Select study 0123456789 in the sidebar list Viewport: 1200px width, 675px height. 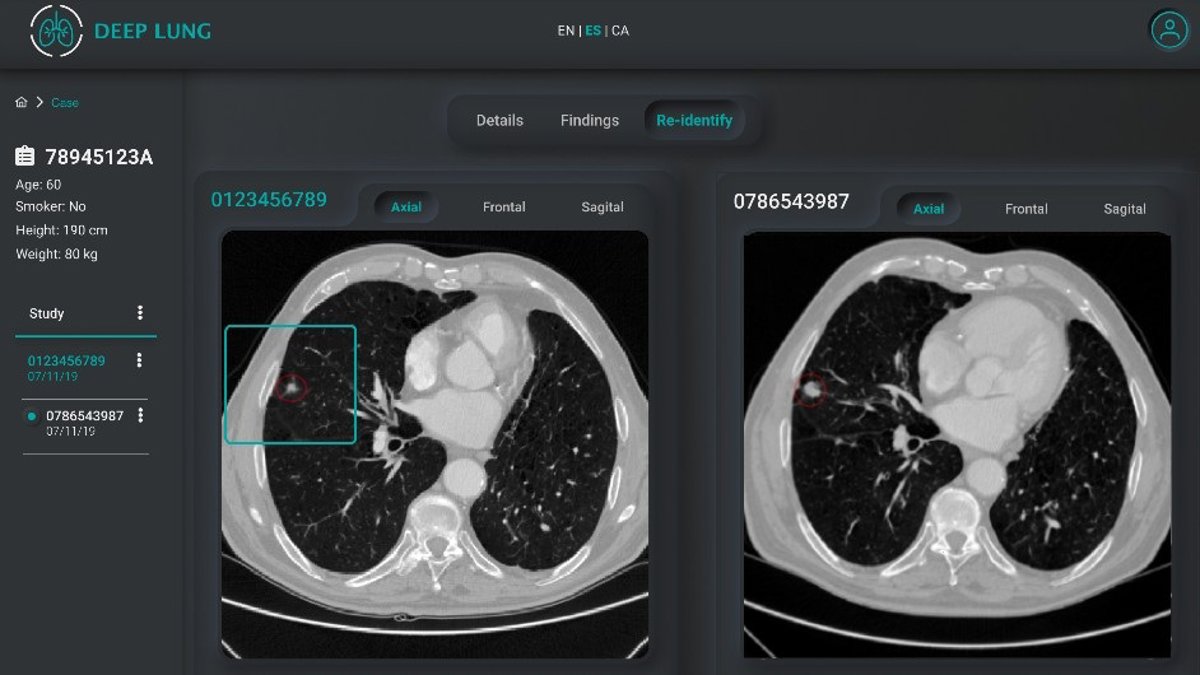click(66, 360)
